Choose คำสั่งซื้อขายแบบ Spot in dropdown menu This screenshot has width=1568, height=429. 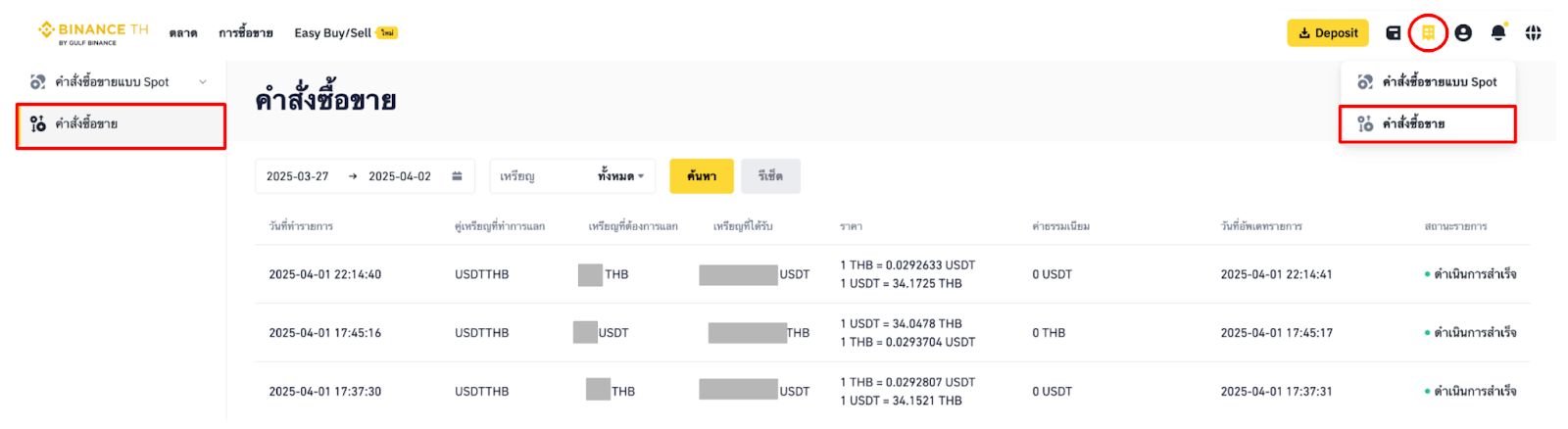click(x=1428, y=82)
